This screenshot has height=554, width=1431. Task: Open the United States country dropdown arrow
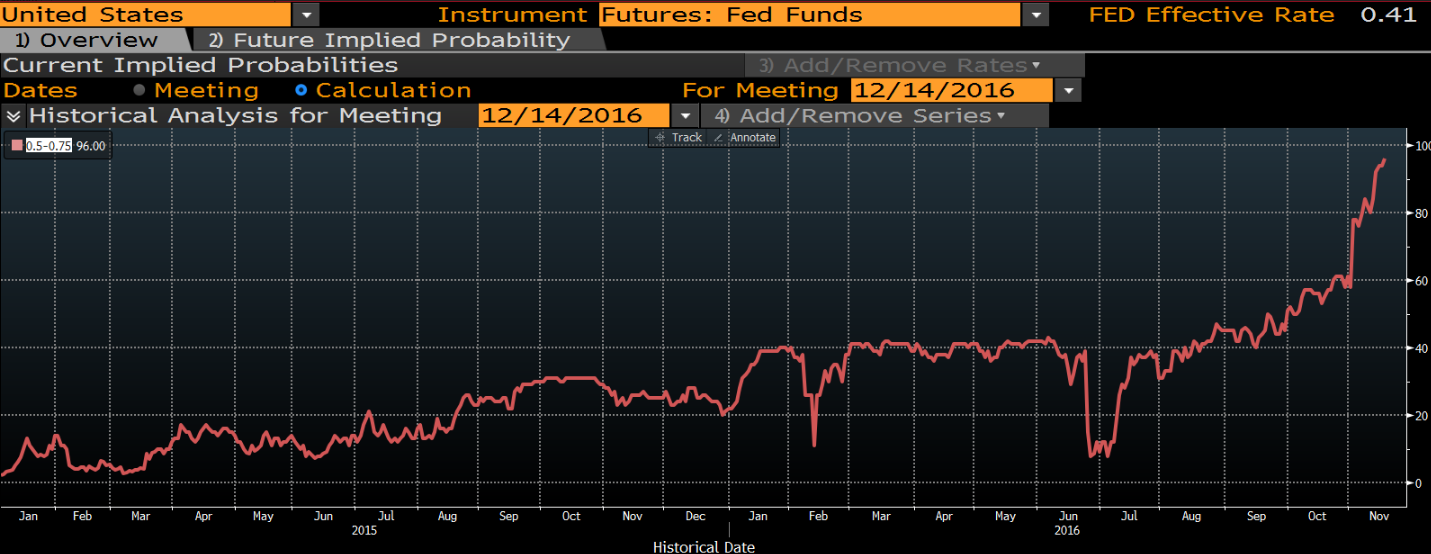click(x=305, y=15)
